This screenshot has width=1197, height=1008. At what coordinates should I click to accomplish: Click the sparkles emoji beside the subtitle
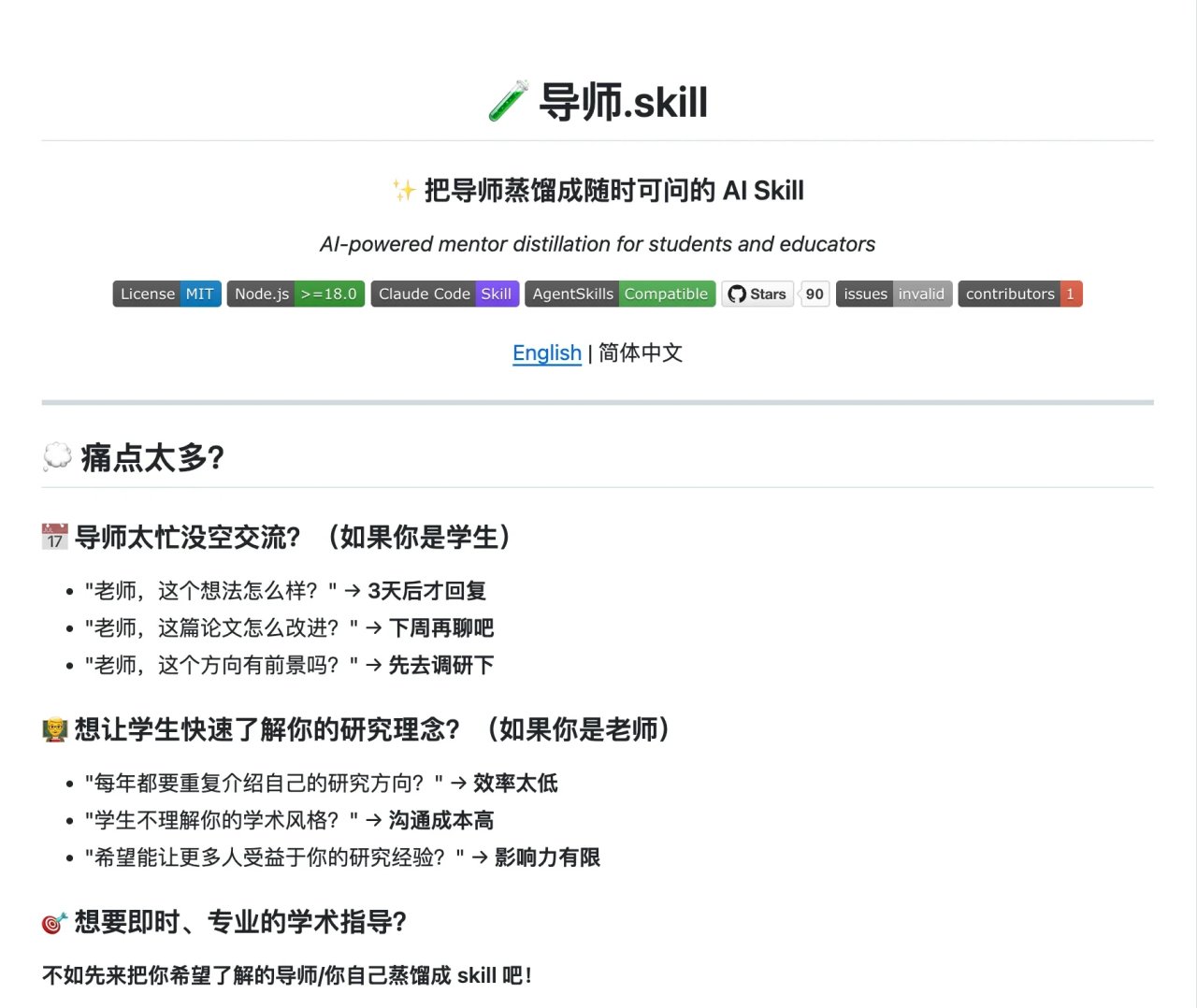point(404,191)
